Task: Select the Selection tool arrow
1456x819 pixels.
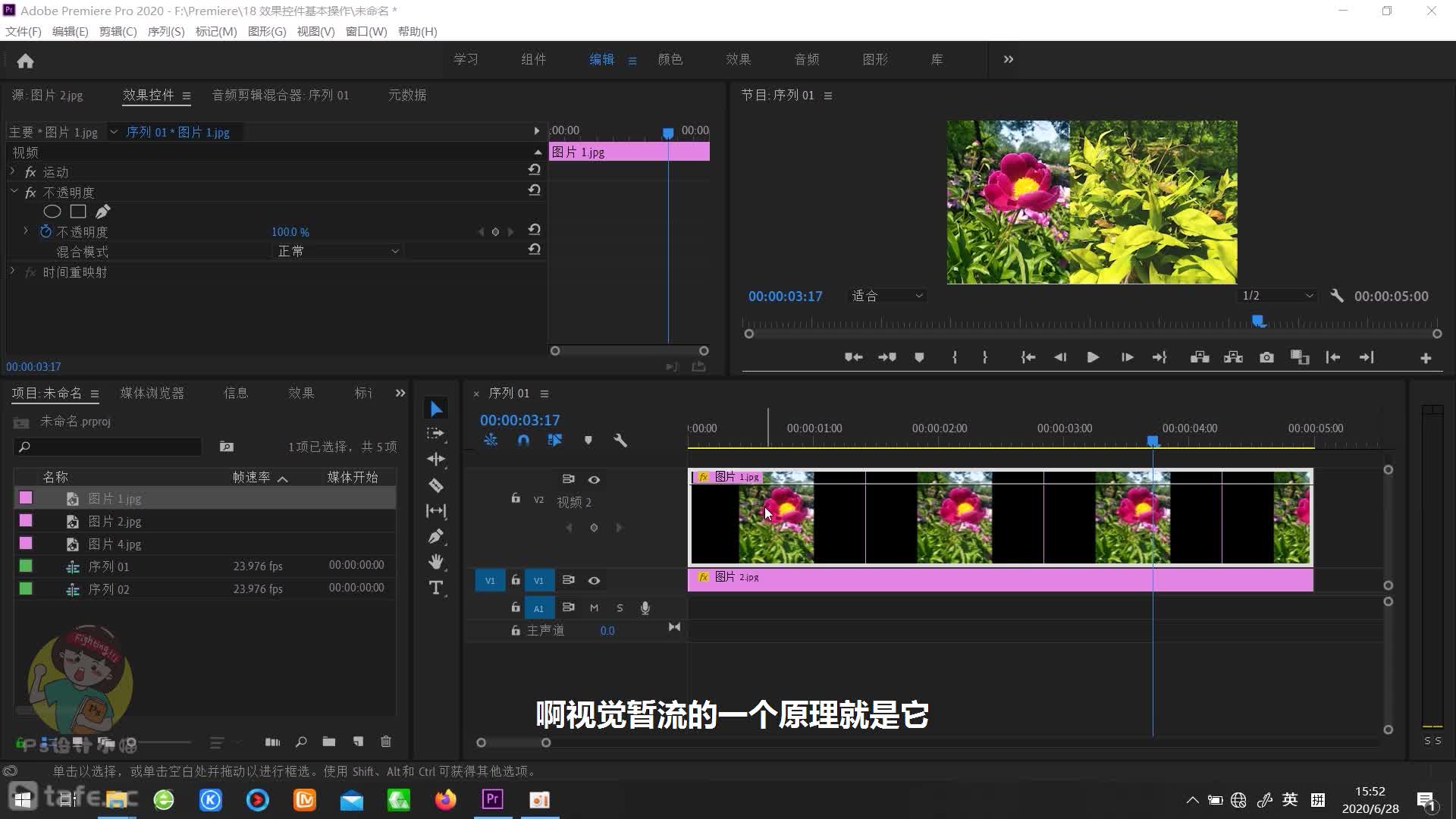Action: coord(436,409)
